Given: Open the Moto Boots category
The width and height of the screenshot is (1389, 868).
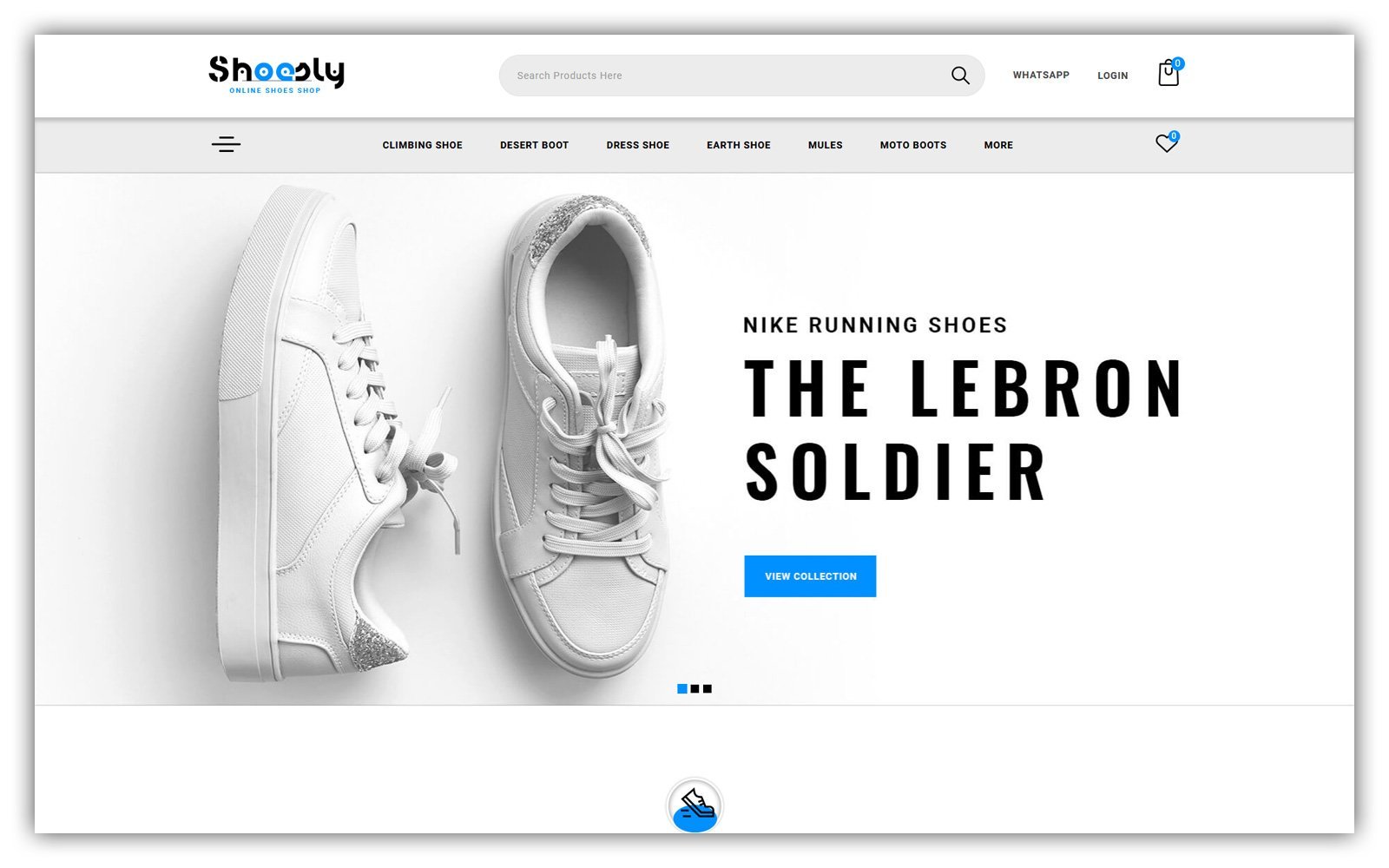Looking at the screenshot, I should [912, 145].
